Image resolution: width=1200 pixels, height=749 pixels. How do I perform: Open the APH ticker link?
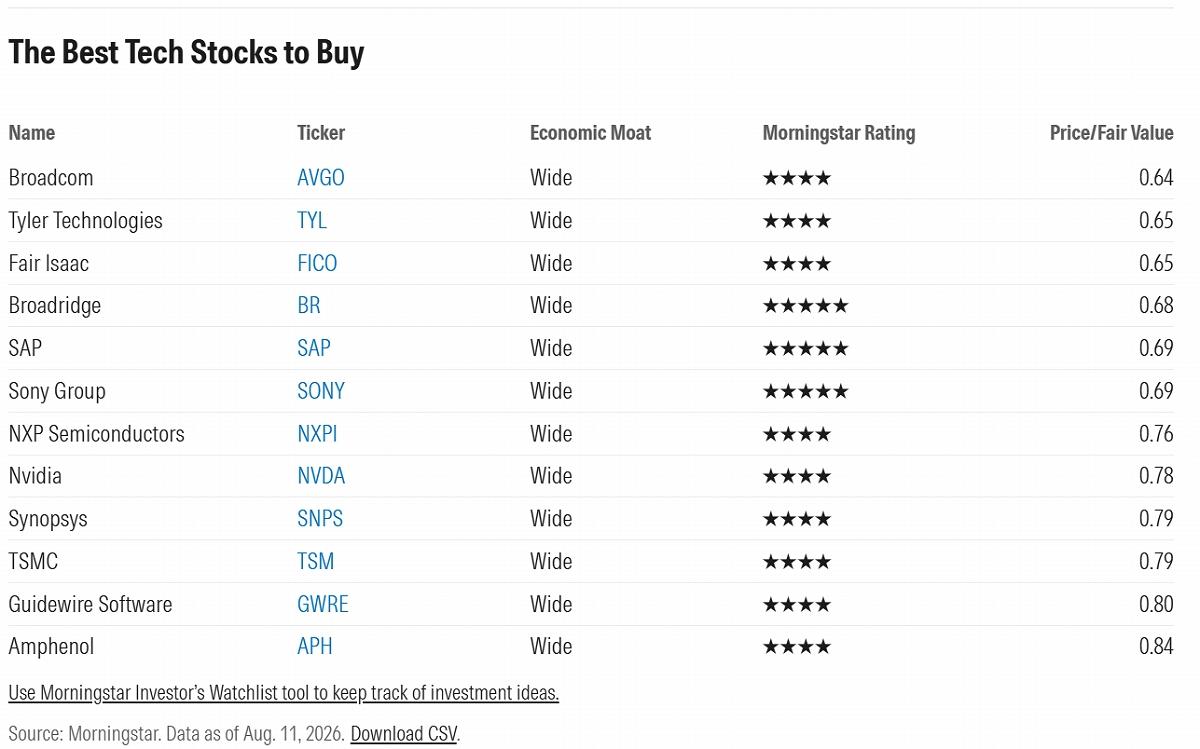(315, 647)
